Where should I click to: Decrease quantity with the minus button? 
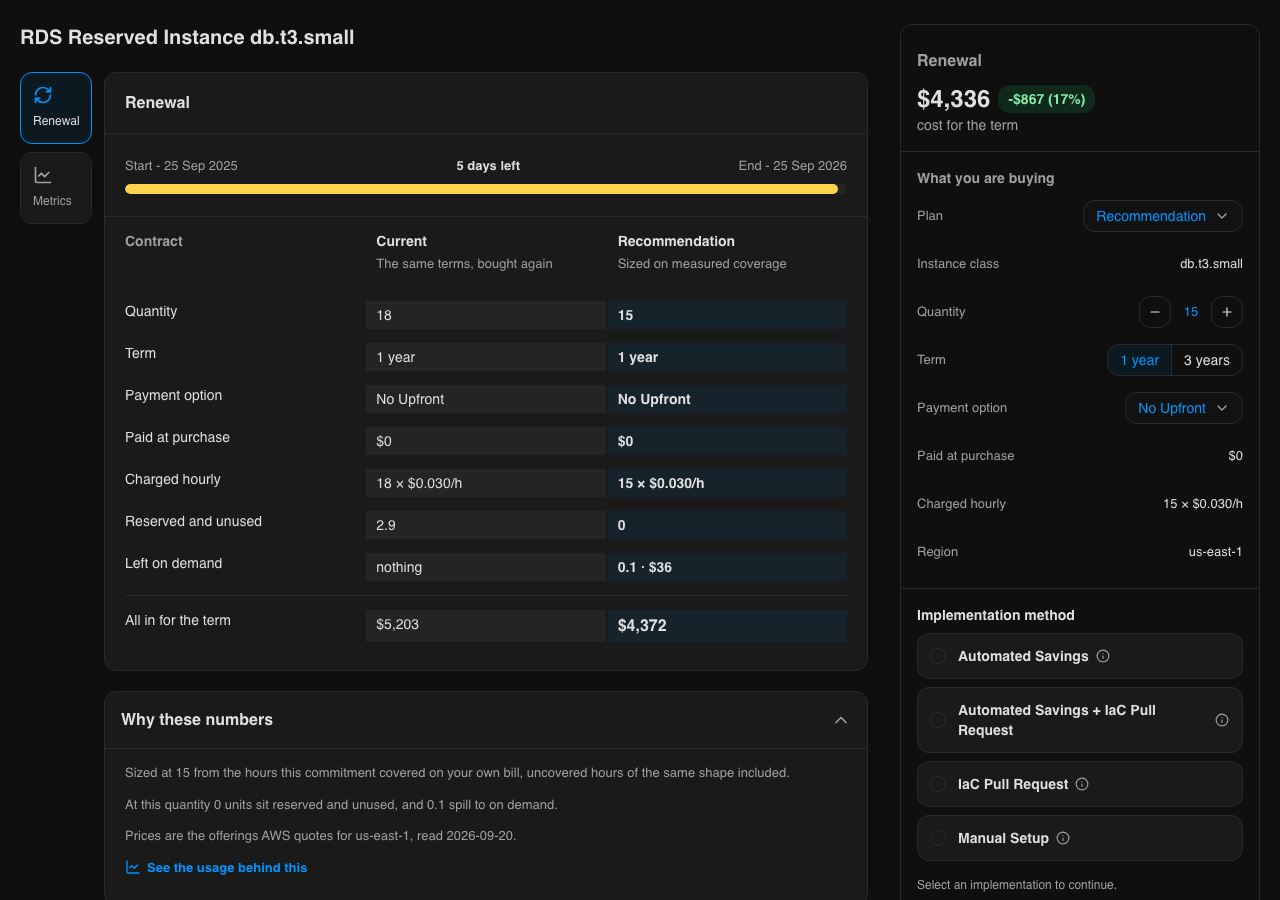(1154, 312)
